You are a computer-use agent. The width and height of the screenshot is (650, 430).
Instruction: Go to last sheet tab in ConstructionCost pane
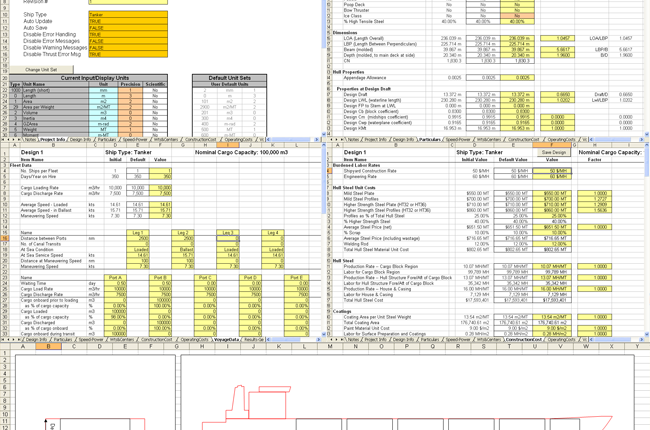tap(344, 339)
